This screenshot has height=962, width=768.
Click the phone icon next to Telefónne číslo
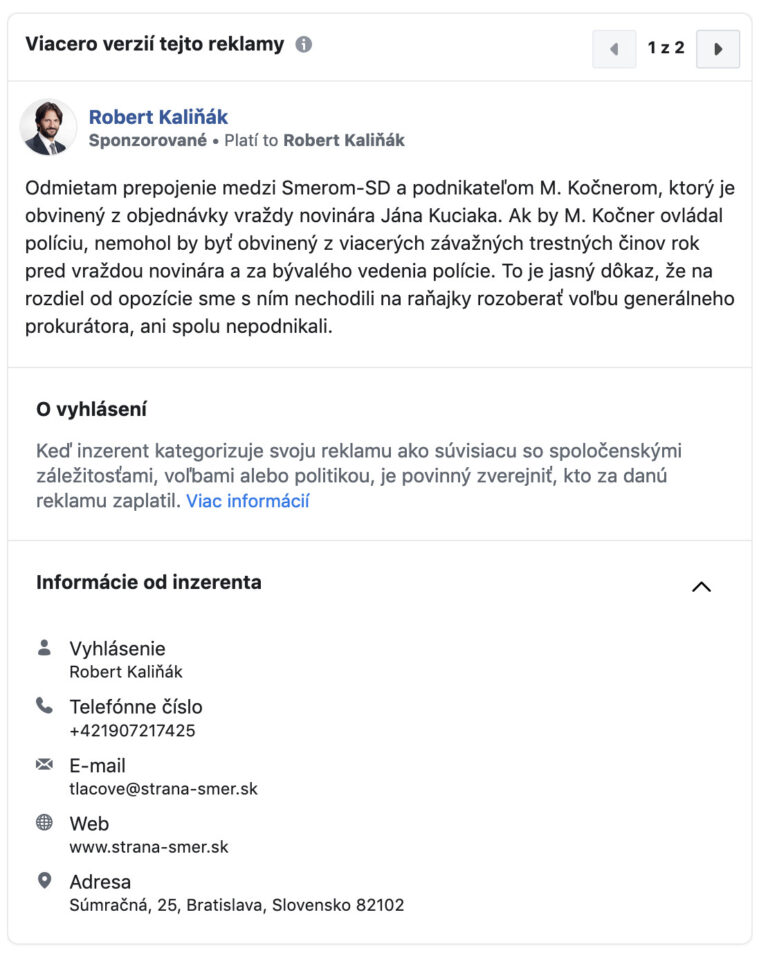coord(44,706)
